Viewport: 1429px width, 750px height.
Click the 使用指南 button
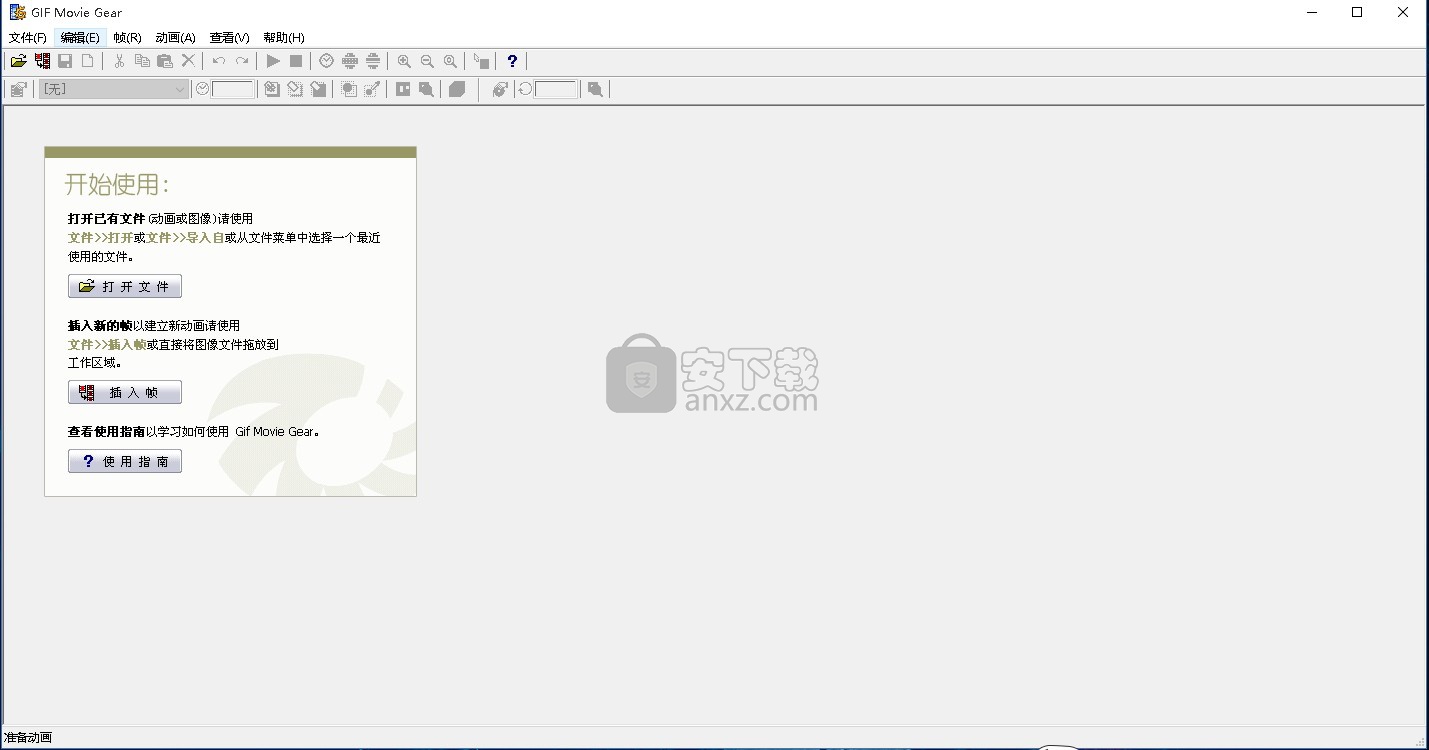click(125, 461)
